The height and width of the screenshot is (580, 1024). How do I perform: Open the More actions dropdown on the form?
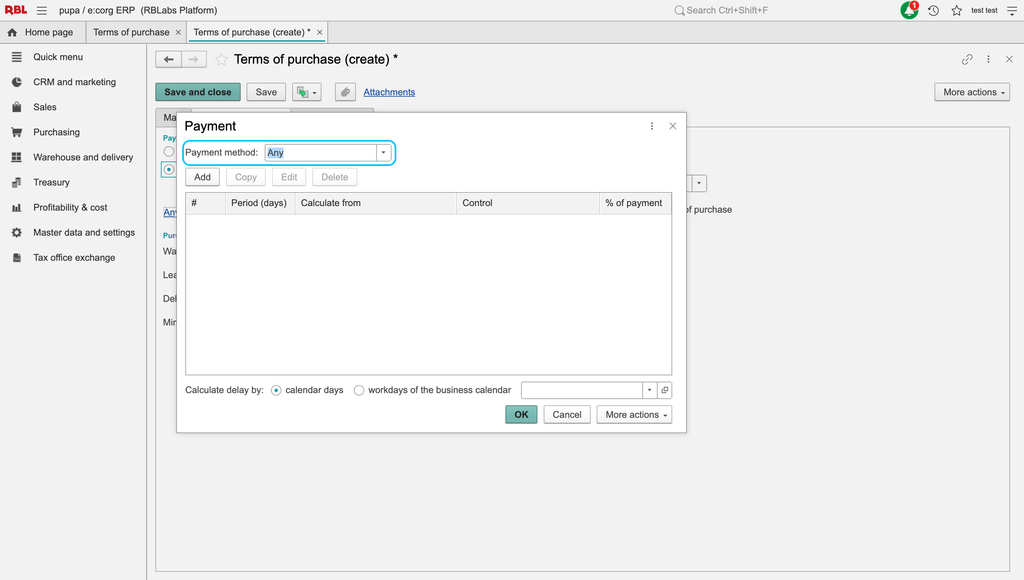pos(972,92)
